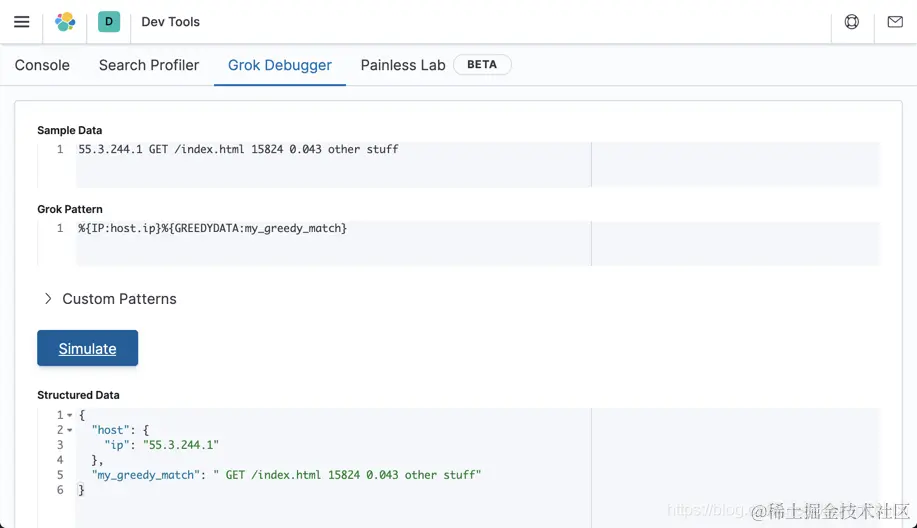Image resolution: width=917 pixels, height=528 pixels.
Task: Click the Grok Pattern heading
Action: click(70, 209)
